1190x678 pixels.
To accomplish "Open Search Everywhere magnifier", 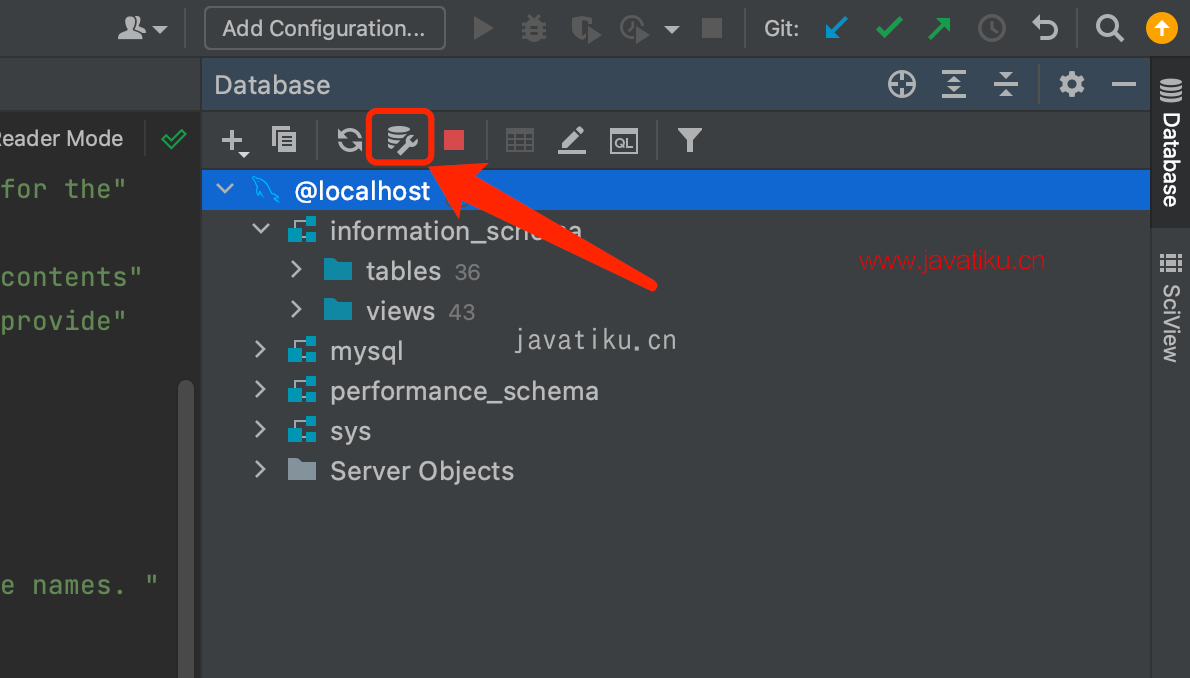I will click(1110, 29).
